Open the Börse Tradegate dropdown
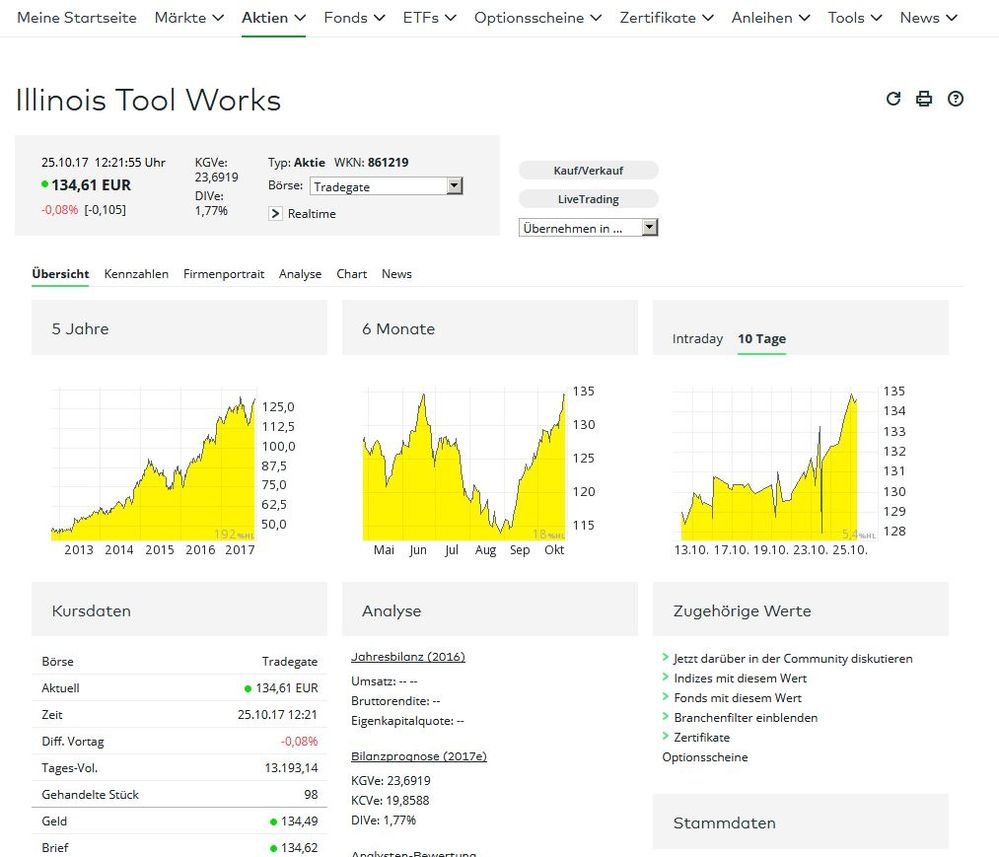The image size is (999, 857). point(386,186)
